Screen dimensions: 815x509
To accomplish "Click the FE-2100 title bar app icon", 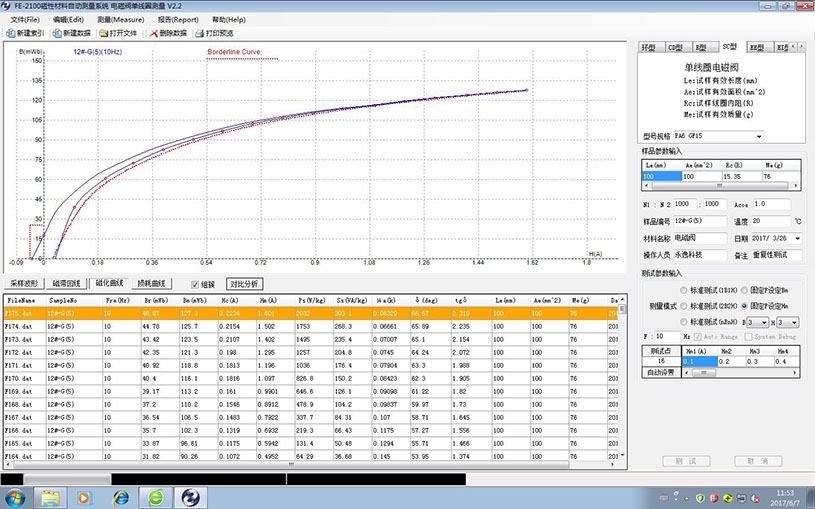I will (5, 6).
